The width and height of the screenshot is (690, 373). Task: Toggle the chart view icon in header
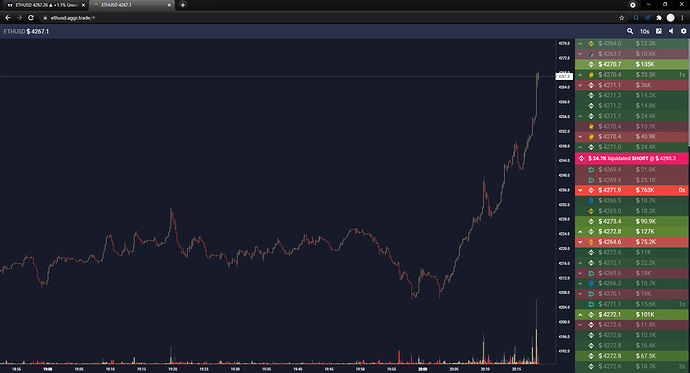click(658, 31)
